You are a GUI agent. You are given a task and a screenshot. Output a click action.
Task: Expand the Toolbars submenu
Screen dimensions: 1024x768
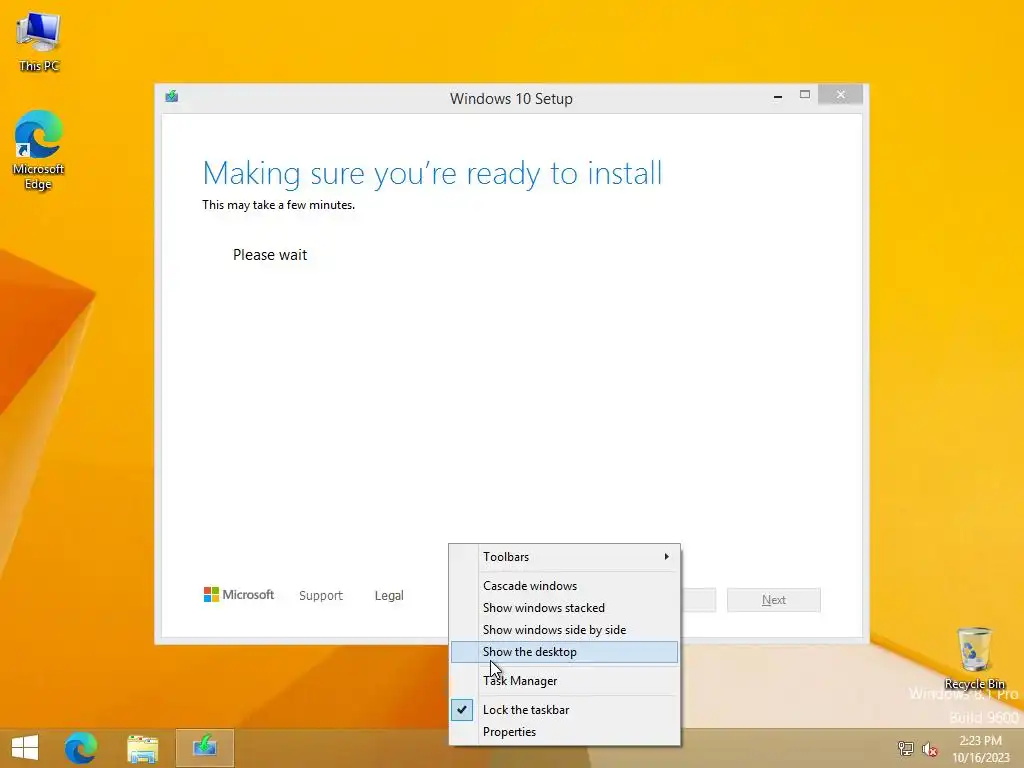[x=564, y=556]
